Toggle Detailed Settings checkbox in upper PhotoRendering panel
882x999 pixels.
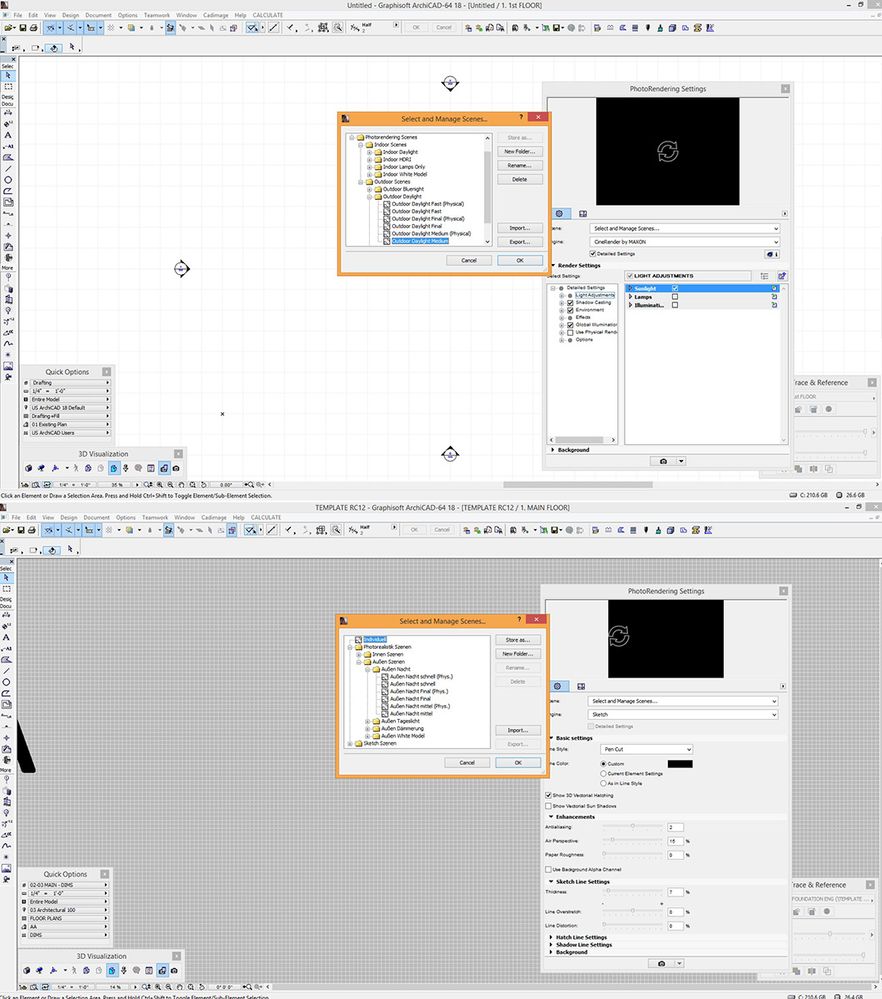point(593,254)
